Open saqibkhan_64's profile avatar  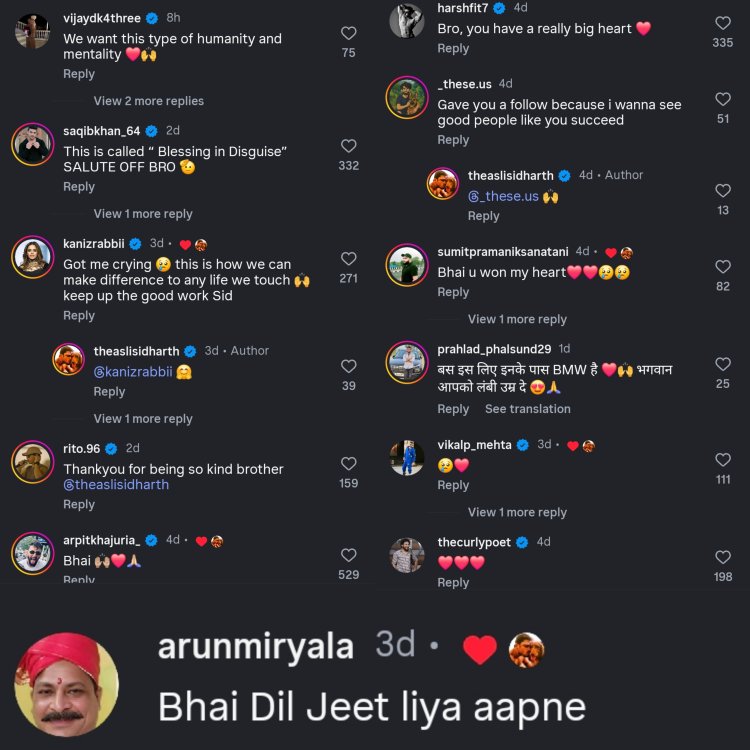pos(33,144)
